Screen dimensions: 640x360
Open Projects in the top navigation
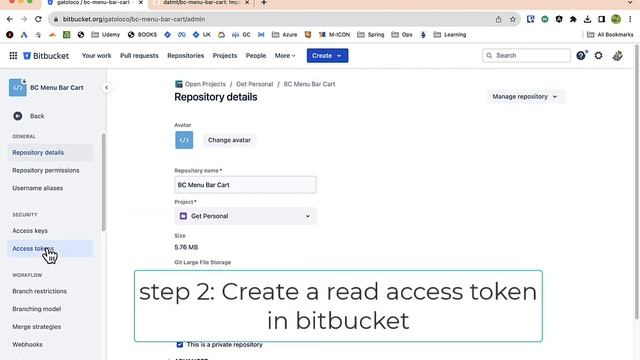point(224,56)
